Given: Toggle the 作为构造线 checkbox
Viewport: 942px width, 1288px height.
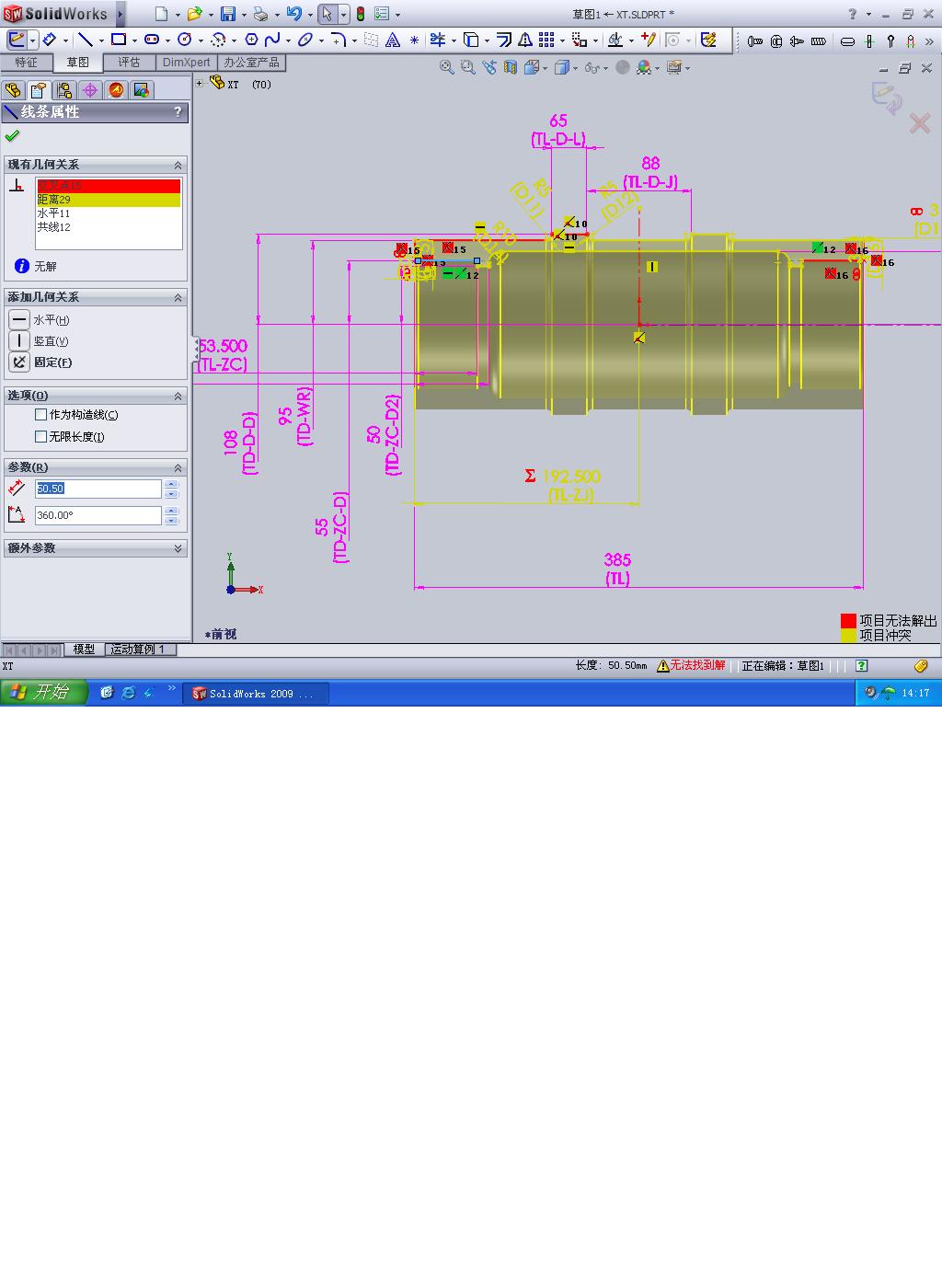Looking at the screenshot, I should 40,415.
